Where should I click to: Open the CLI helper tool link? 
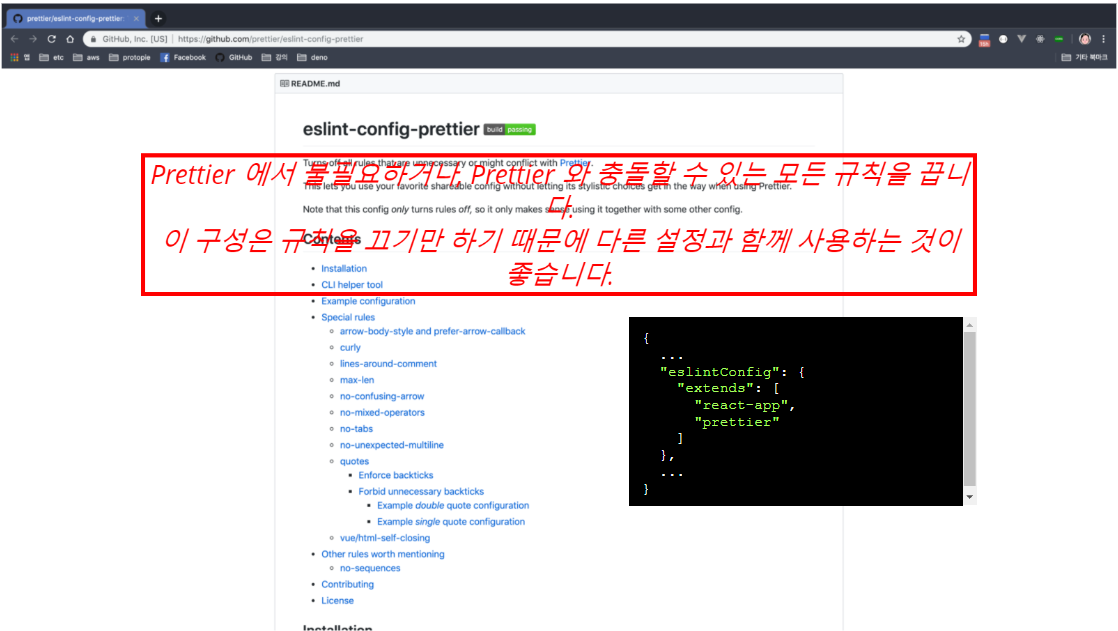pyautogui.click(x=352, y=284)
